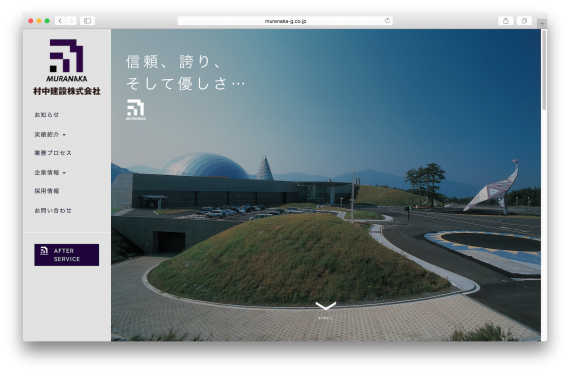Image resolution: width=570 pixels, height=374 pixels.
Task: Toggle the Safari sidebar button
Action: pyautogui.click(x=88, y=21)
